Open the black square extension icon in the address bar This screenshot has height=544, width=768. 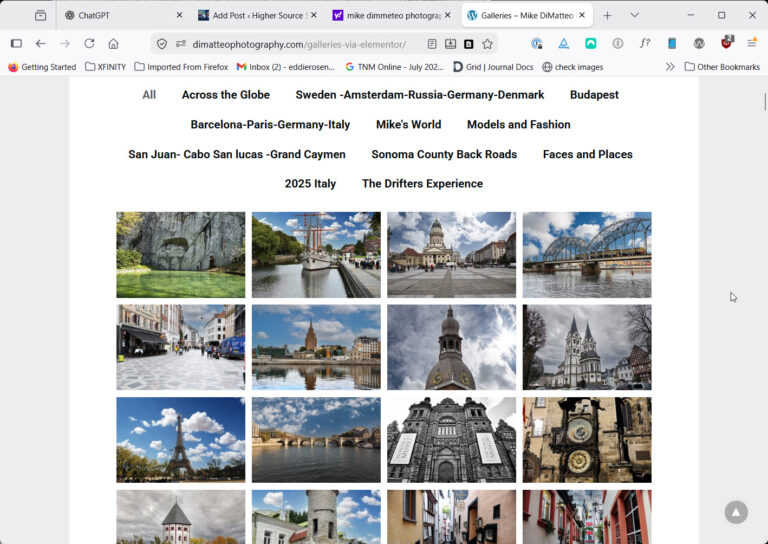pos(469,44)
